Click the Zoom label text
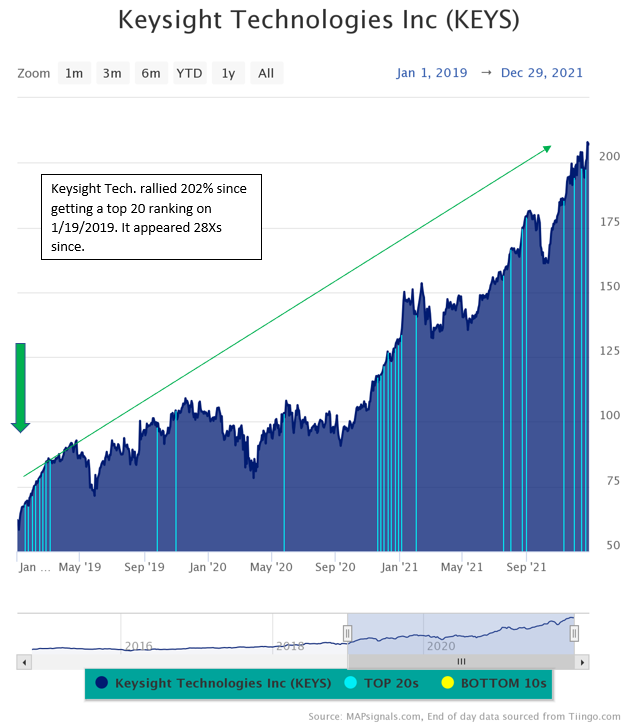This screenshot has height=724, width=625. 34,73
